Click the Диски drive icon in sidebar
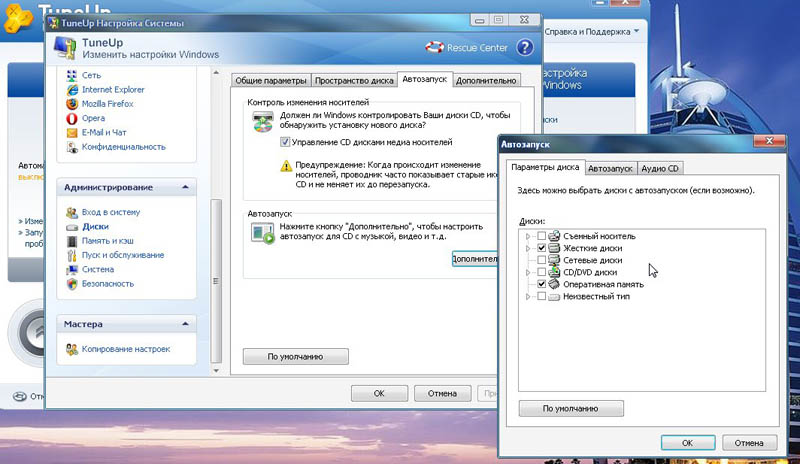Image resolution: width=800 pixels, height=464 pixels. [72, 227]
